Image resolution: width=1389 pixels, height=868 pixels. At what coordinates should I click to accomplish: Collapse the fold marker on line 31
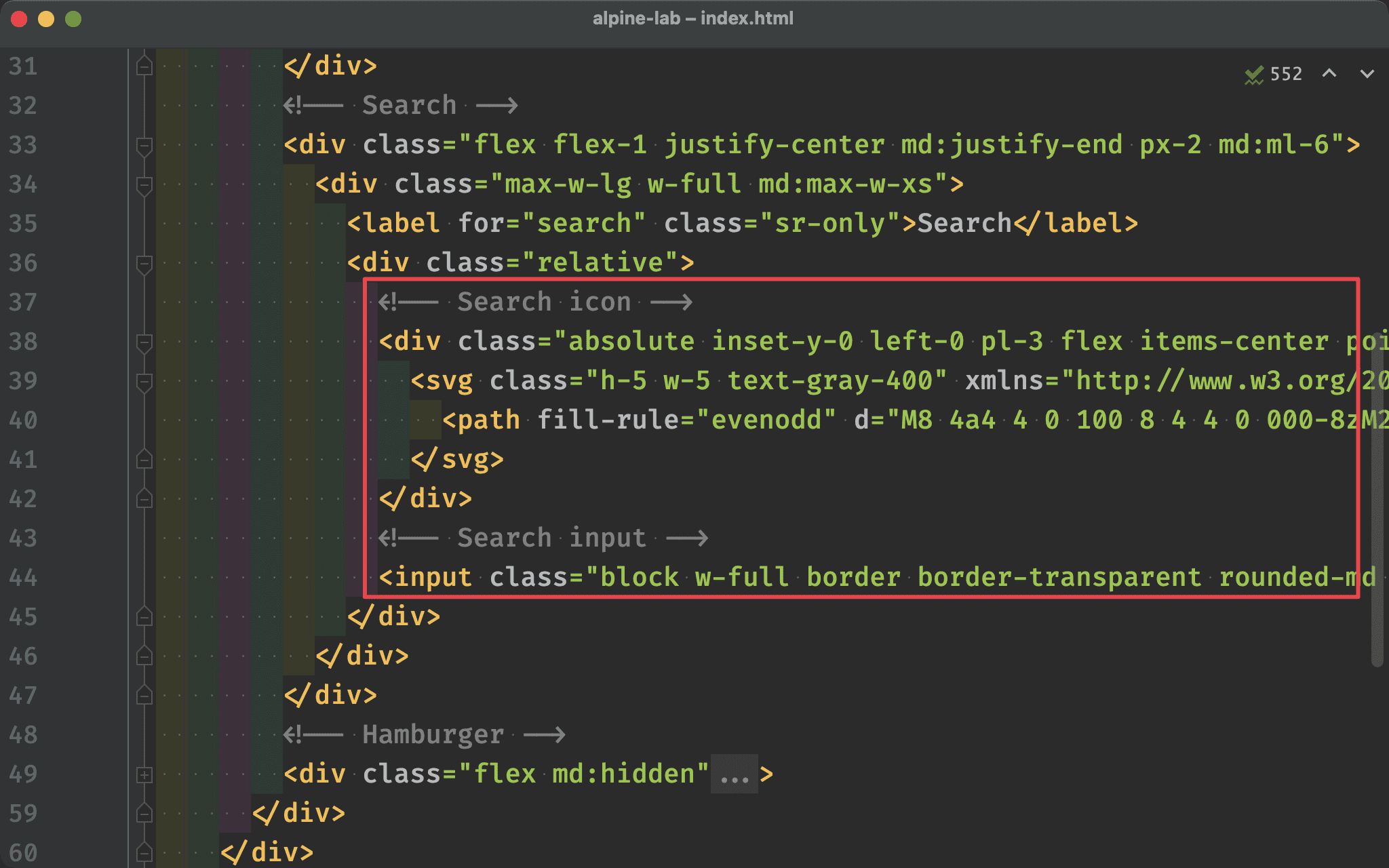(144, 66)
